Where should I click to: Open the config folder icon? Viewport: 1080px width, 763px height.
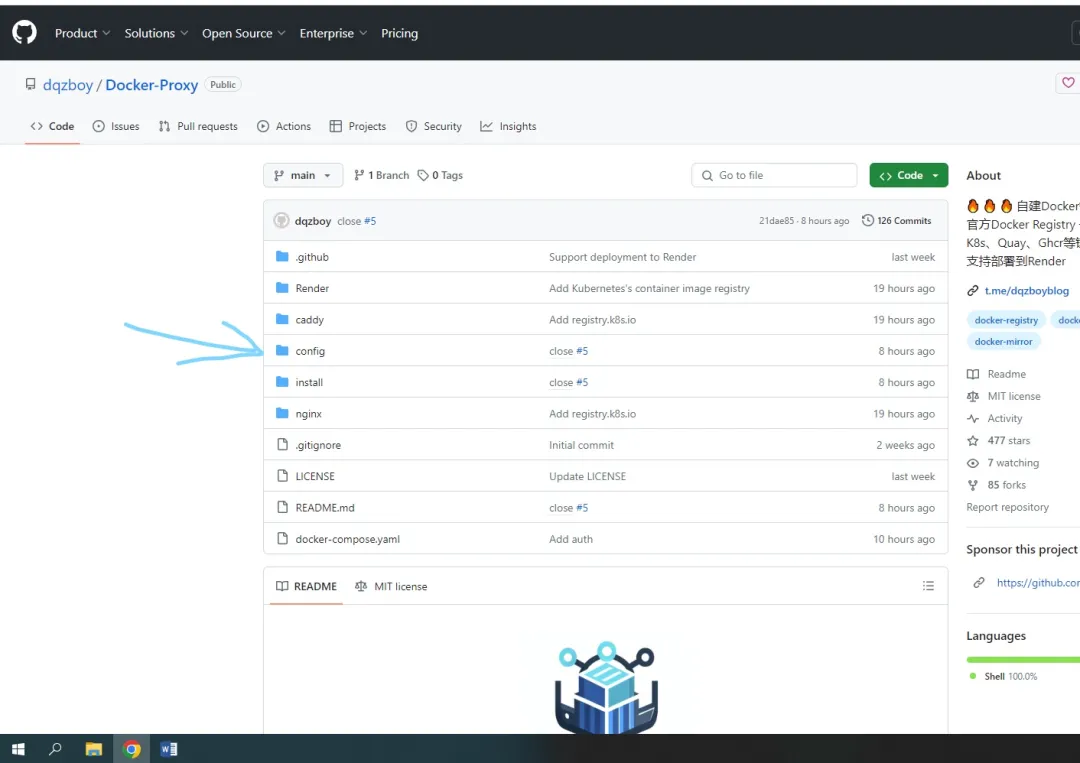click(x=282, y=351)
